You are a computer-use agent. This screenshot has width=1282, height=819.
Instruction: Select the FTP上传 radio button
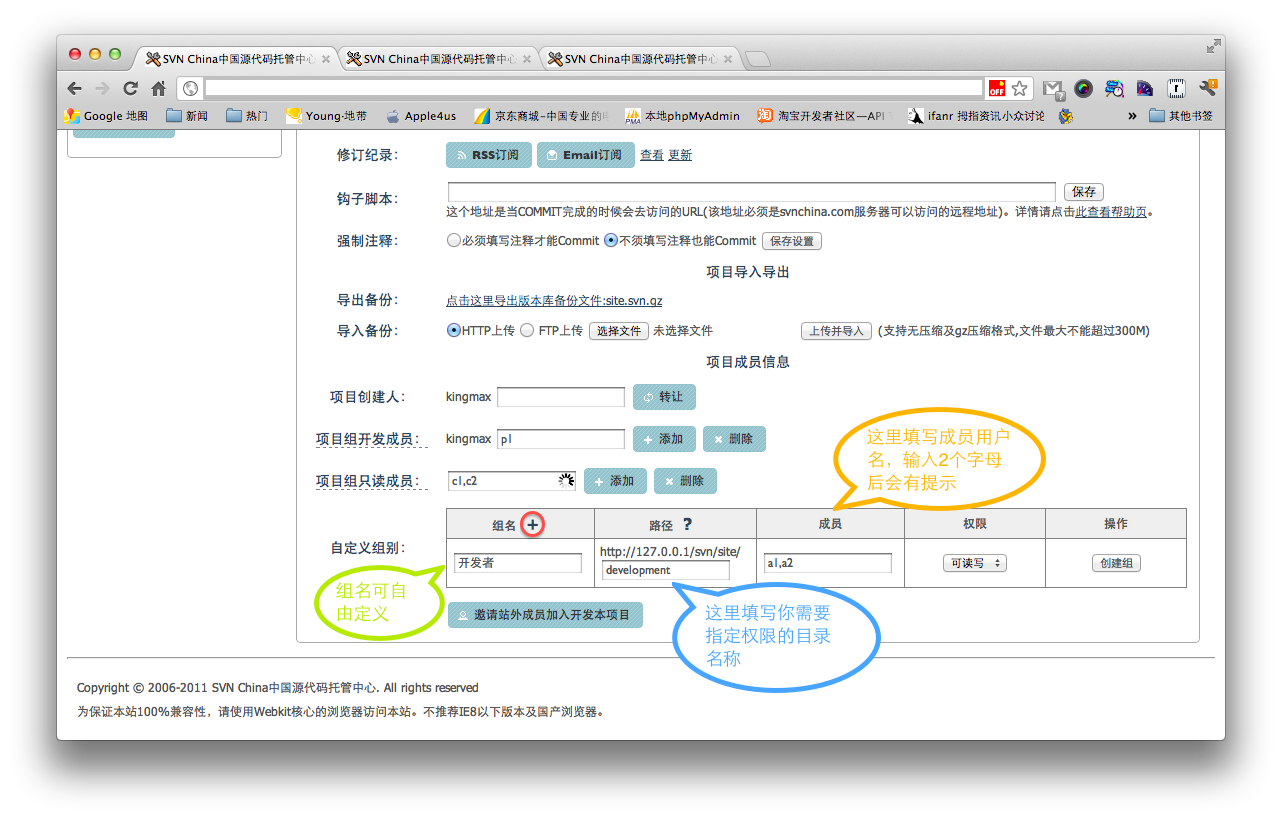527,330
